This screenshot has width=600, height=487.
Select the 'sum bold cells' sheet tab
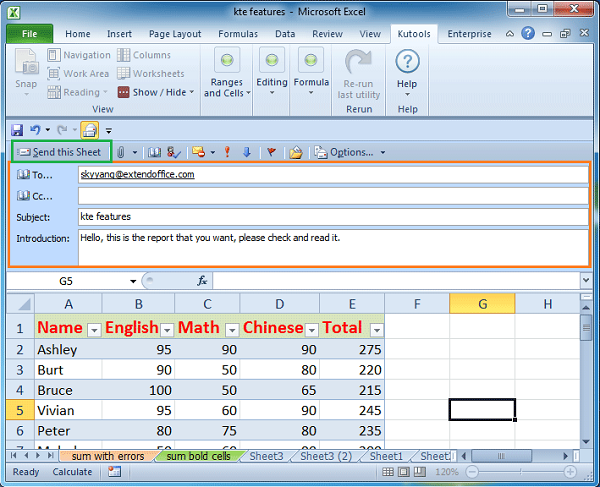tap(199, 456)
